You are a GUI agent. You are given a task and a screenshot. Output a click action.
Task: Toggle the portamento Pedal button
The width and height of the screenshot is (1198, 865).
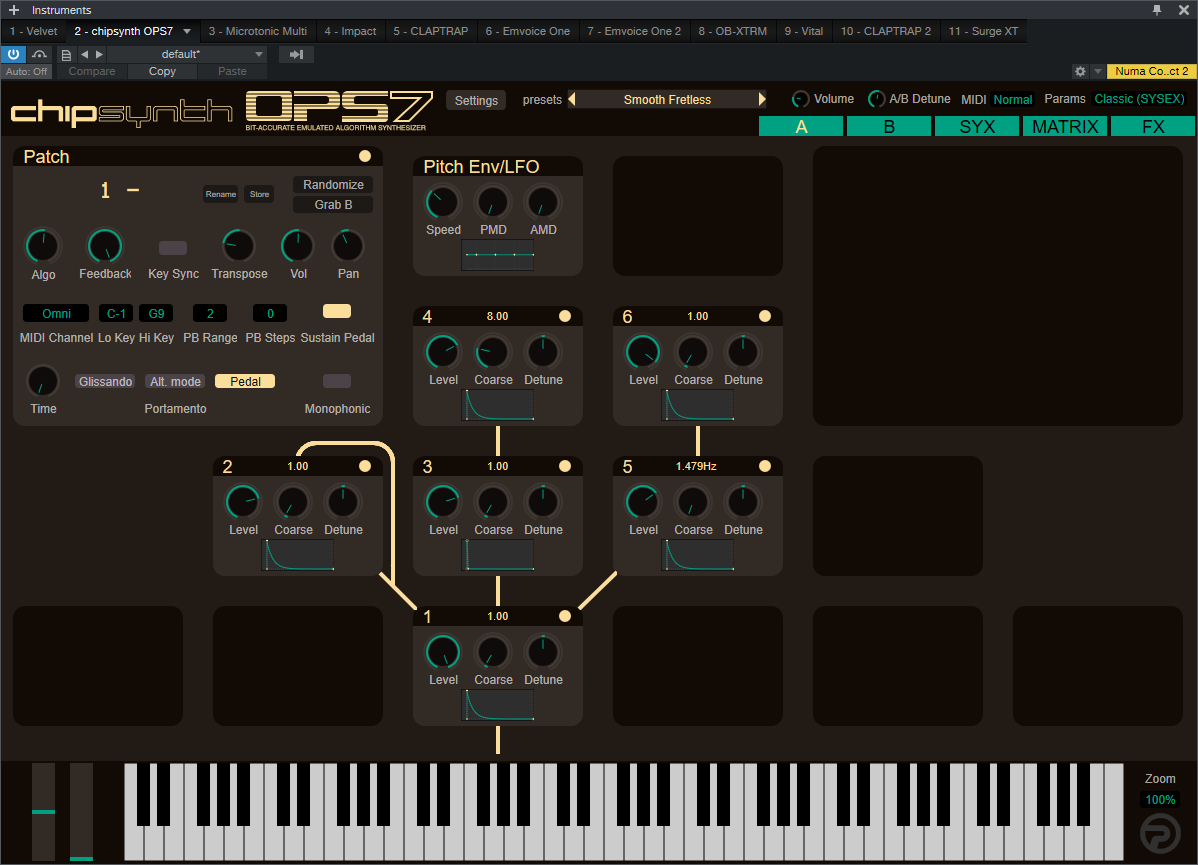(245, 381)
